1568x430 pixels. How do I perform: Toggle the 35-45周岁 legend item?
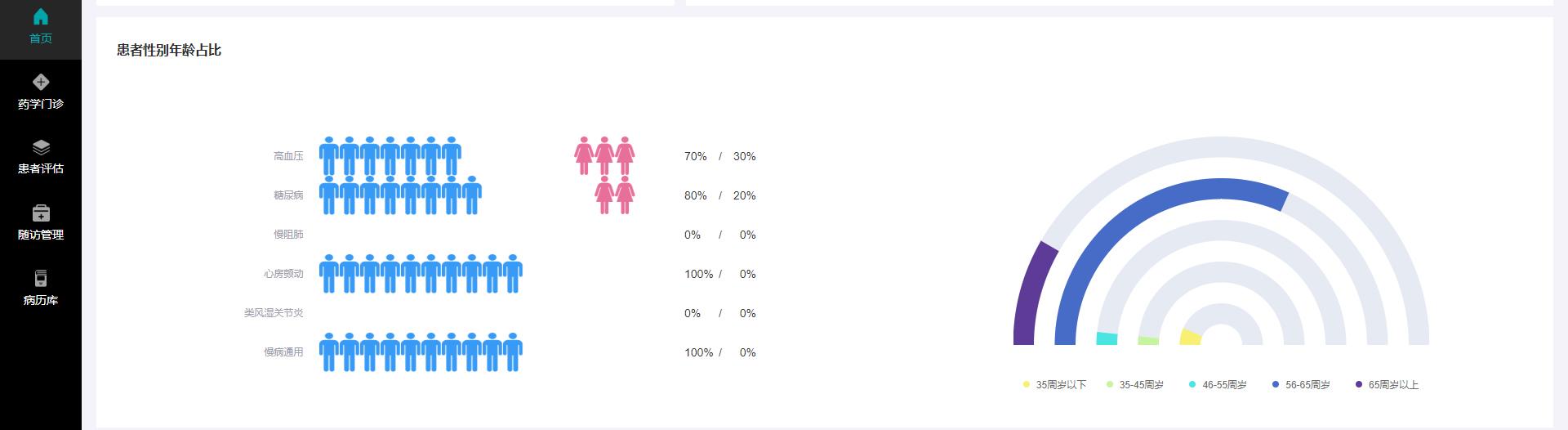(x=1135, y=385)
